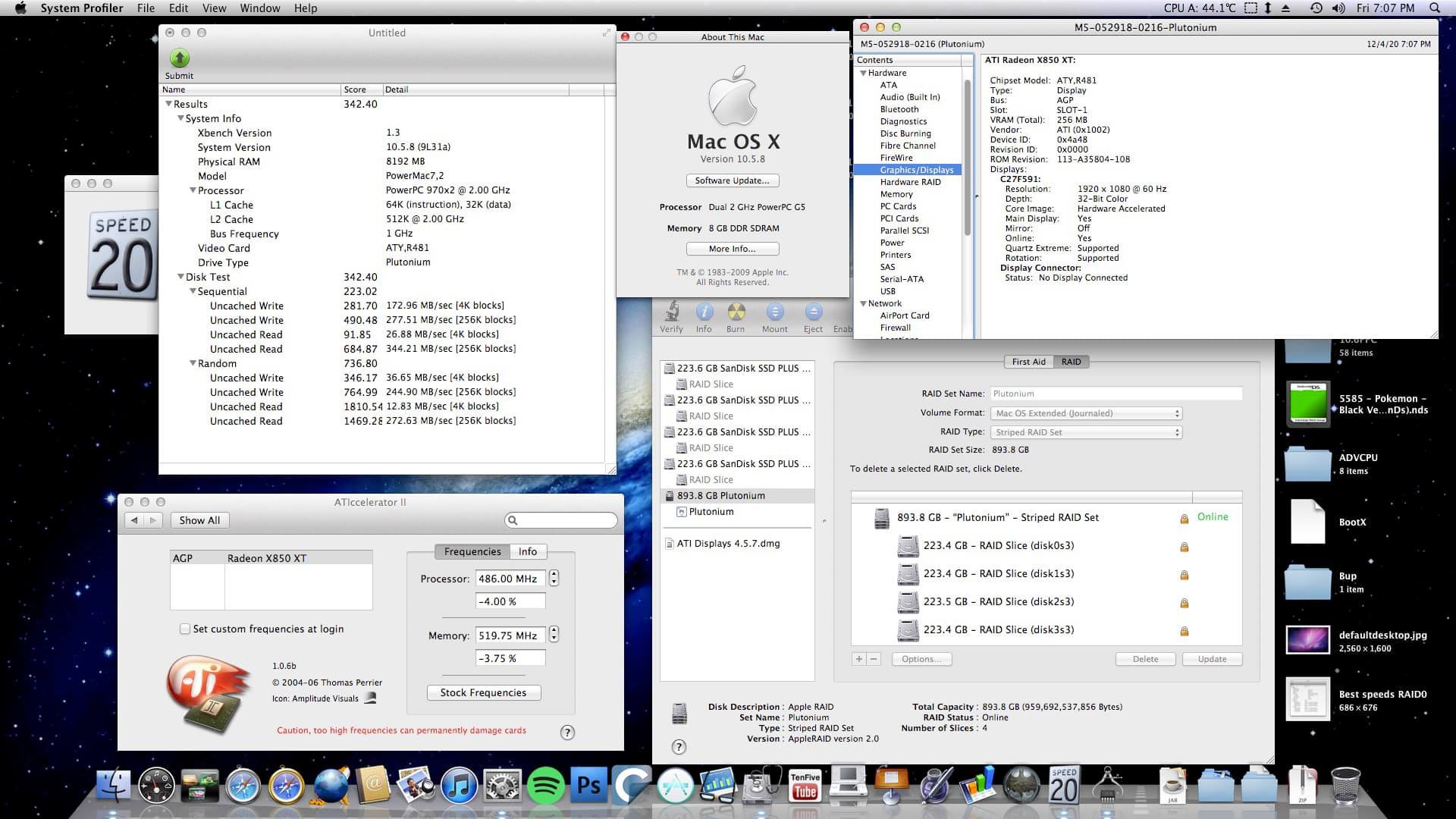Image resolution: width=1456 pixels, height=819 pixels.
Task: Collapse Network in System Profiler contents
Action: click(863, 303)
